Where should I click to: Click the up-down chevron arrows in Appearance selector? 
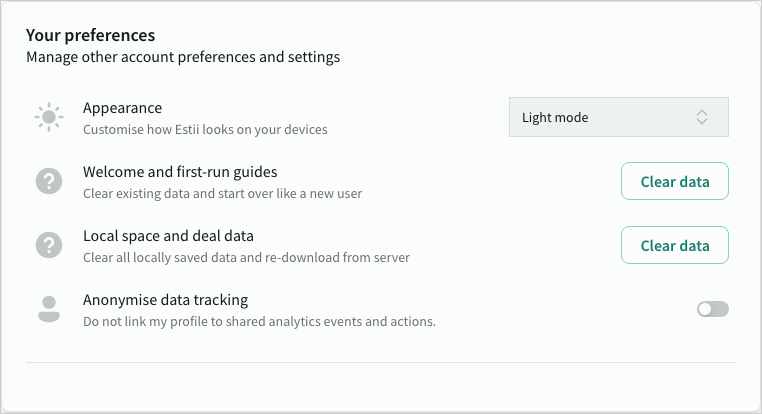click(702, 117)
